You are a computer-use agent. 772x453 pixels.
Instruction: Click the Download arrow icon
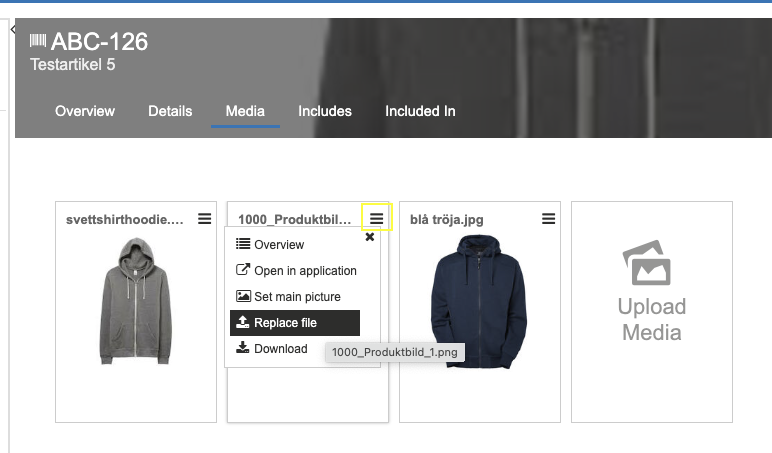243,348
